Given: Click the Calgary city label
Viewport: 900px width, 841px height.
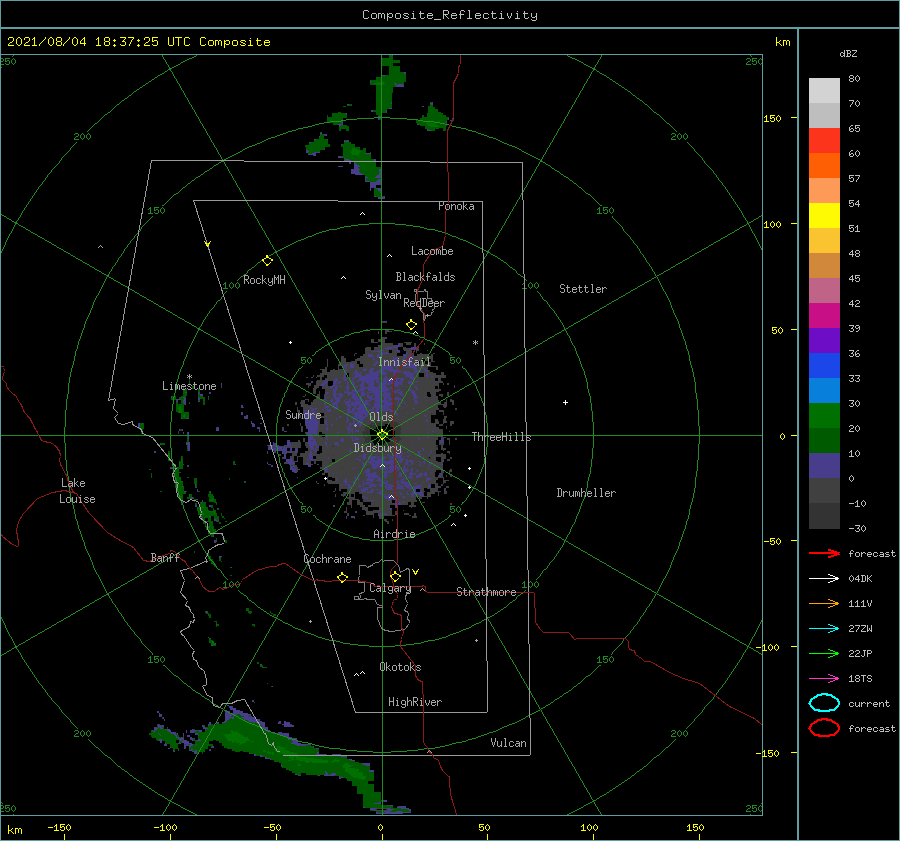Looking at the screenshot, I should click(390, 588).
